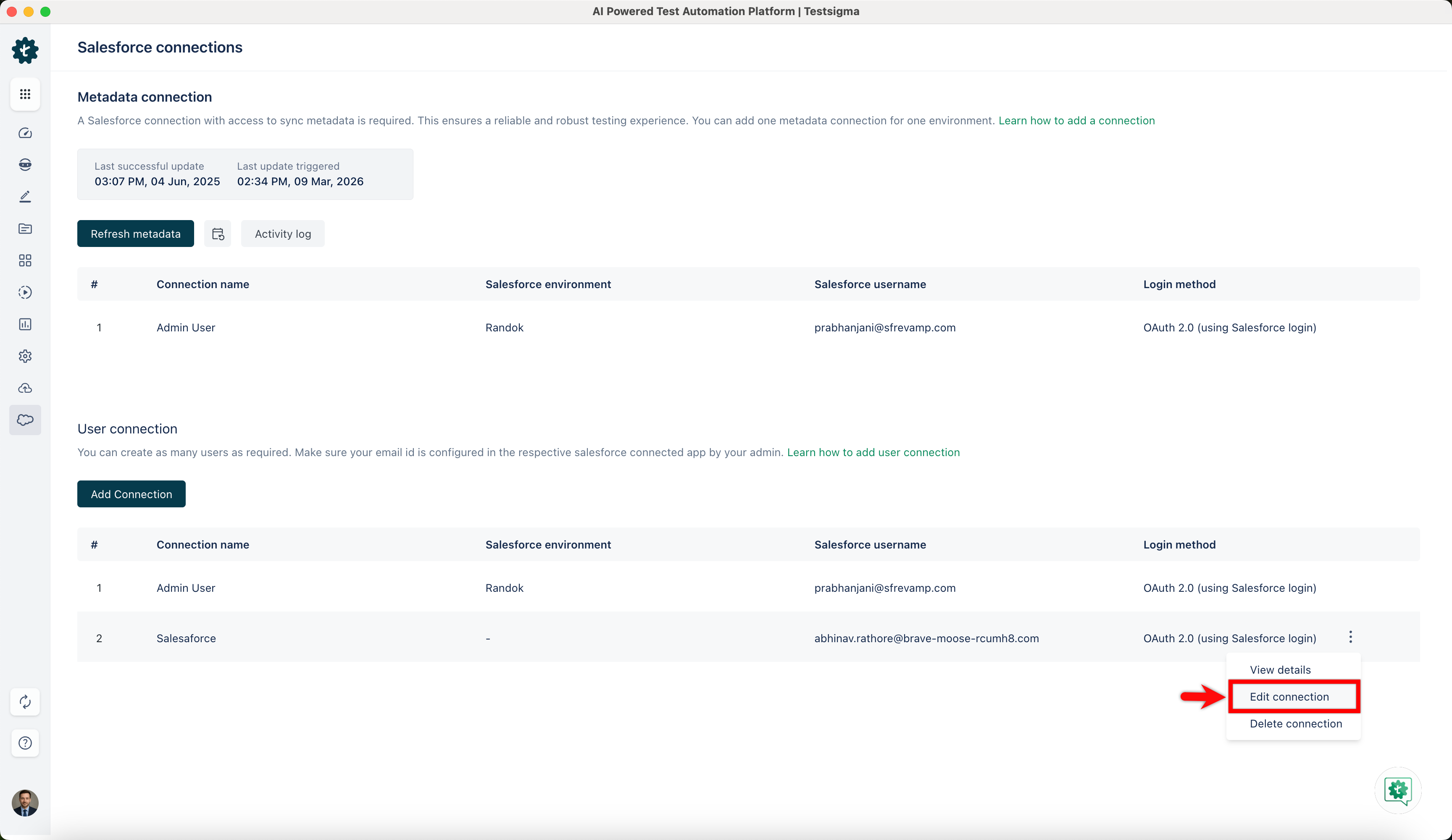Image resolution: width=1452 pixels, height=840 pixels.
Task: Open the help question mark icon
Action: (x=25, y=743)
